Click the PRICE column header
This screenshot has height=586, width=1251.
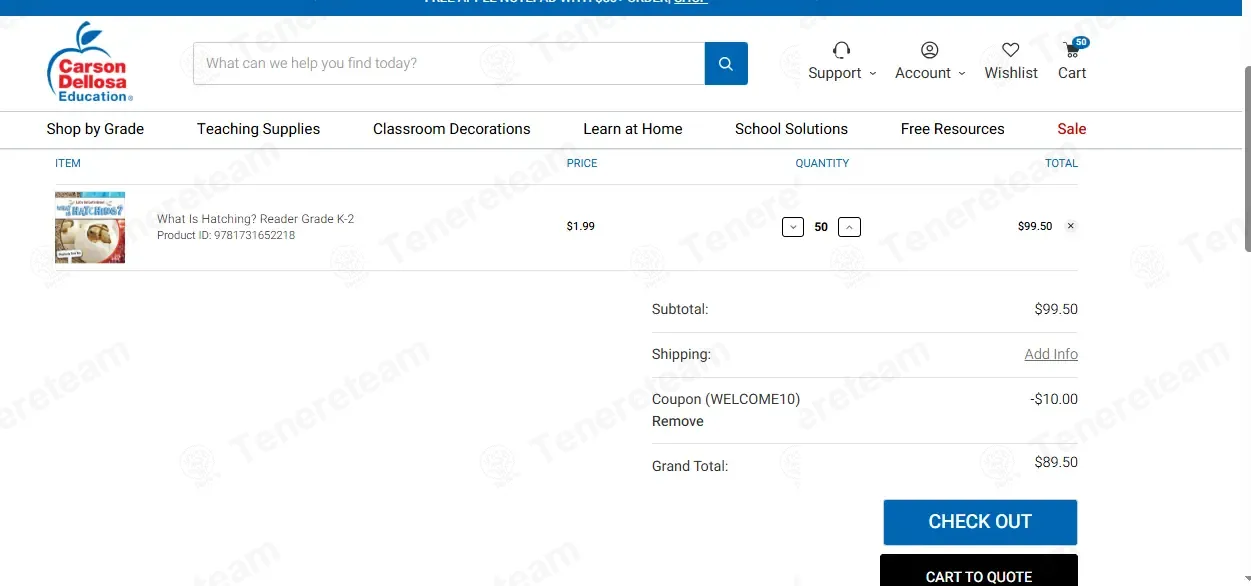tap(582, 163)
